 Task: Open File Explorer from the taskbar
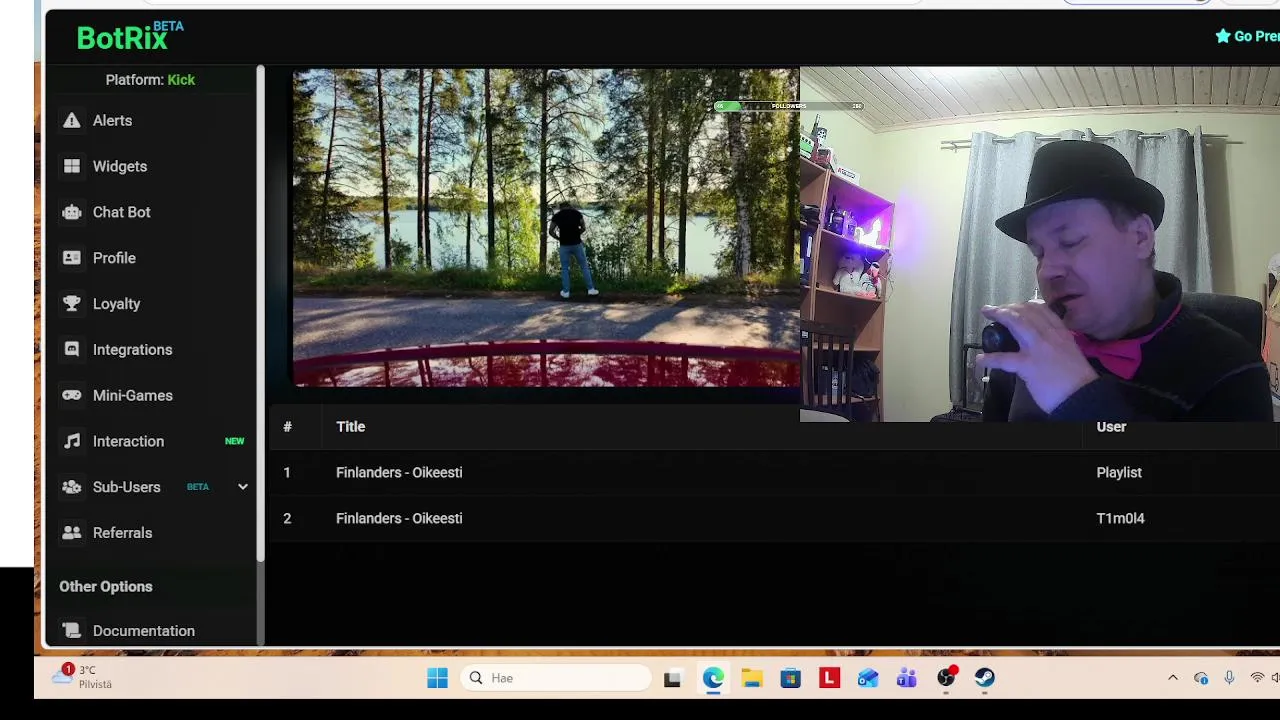pos(752,678)
